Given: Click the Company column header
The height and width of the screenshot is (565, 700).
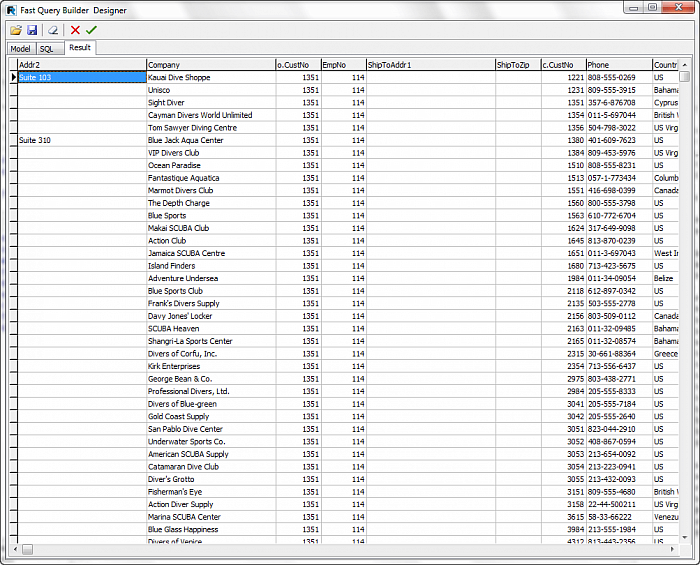Looking at the screenshot, I should pos(210,65).
